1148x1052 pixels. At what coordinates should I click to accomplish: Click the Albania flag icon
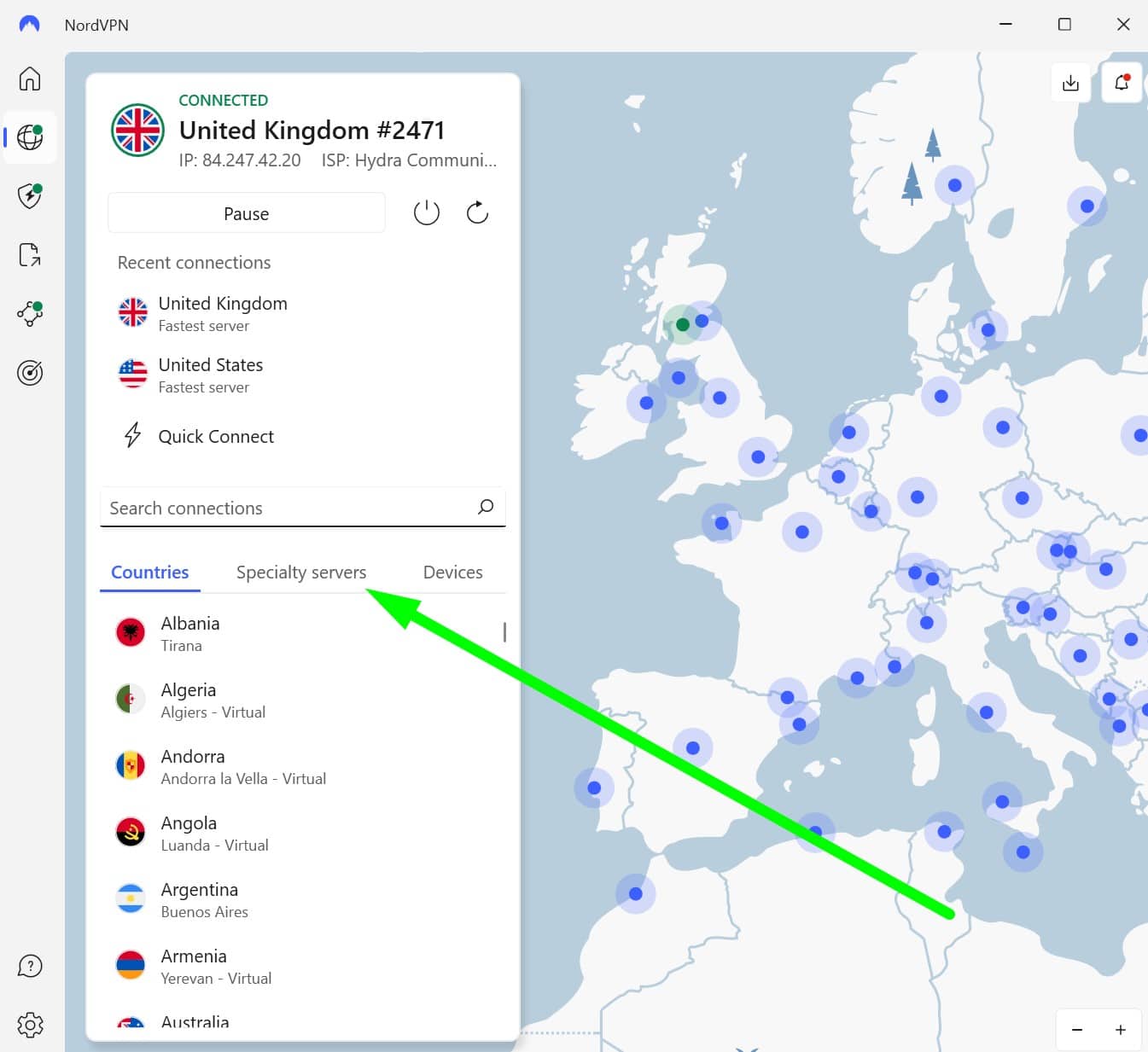coord(131,632)
